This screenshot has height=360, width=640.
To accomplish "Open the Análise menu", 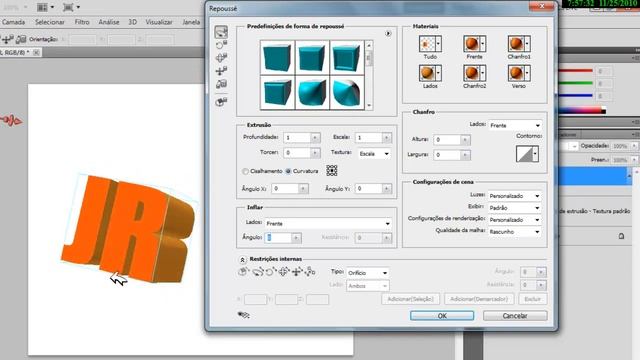I will (109, 22).
